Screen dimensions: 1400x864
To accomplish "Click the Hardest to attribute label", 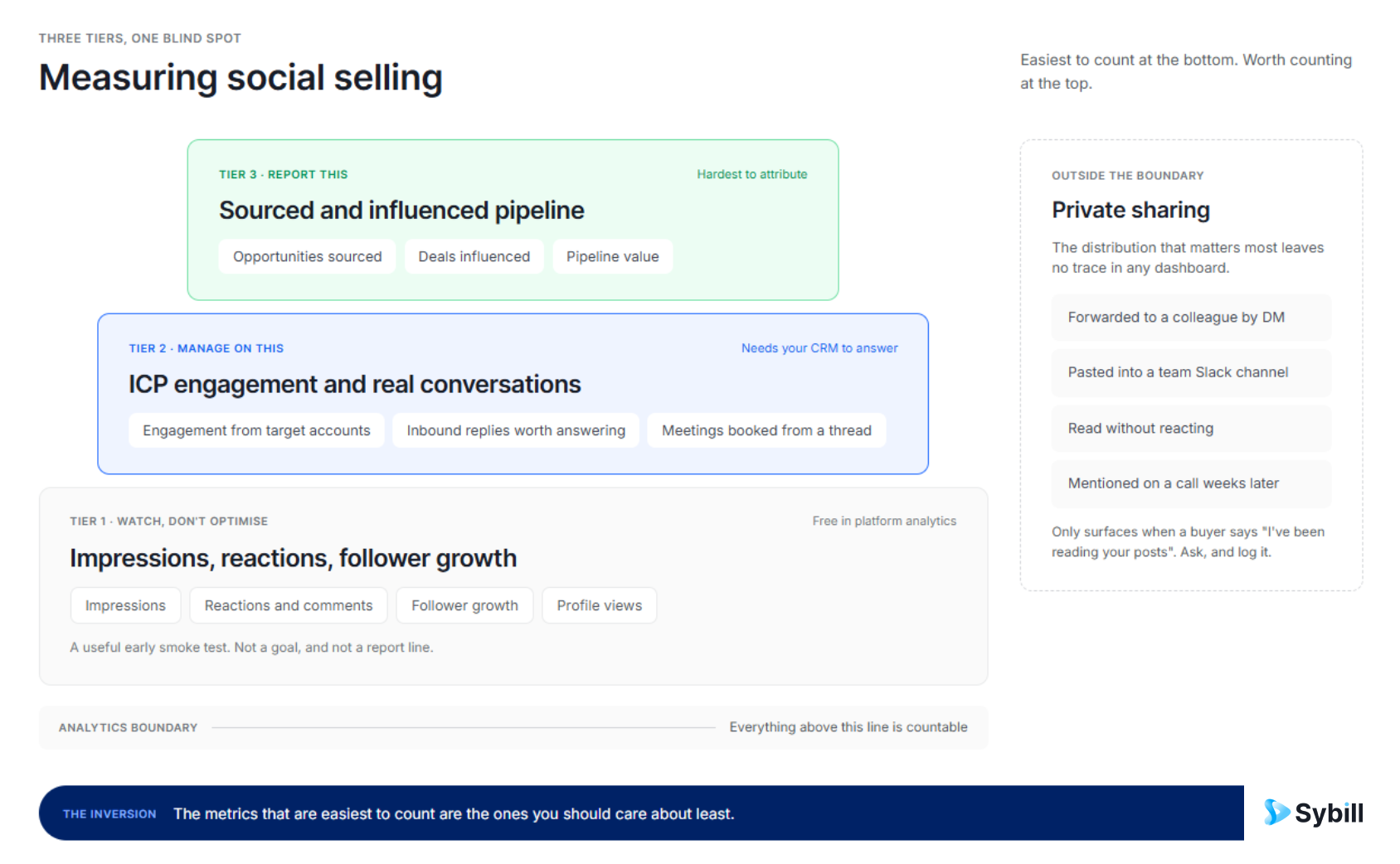I will point(751,174).
